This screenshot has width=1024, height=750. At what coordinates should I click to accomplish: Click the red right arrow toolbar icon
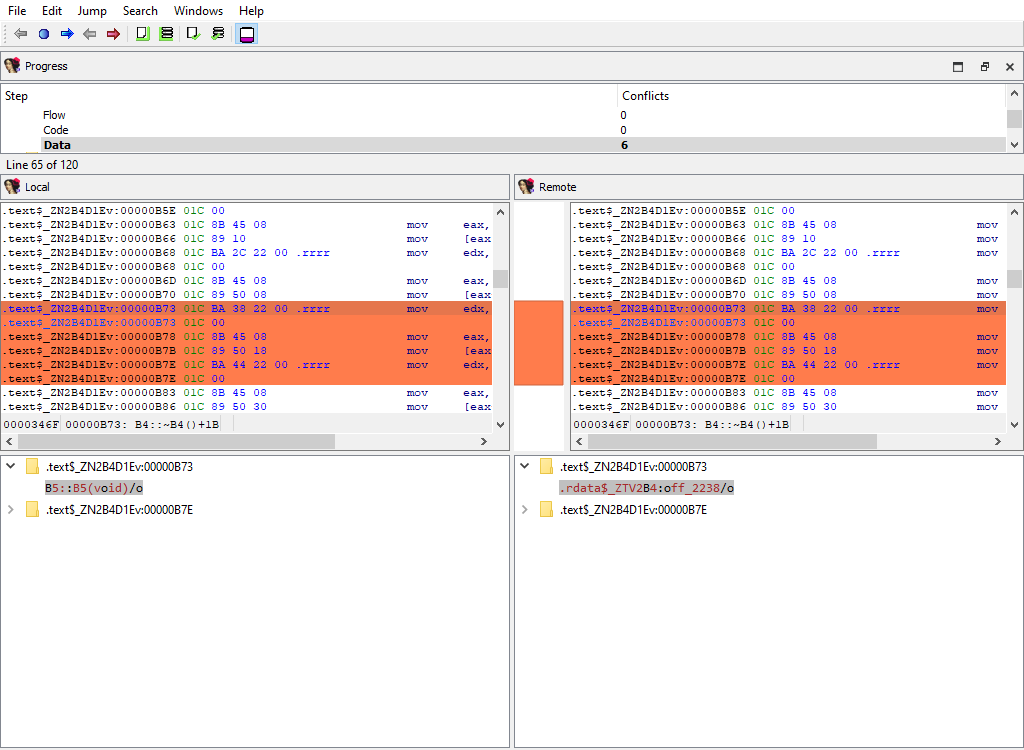click(113, 34)
